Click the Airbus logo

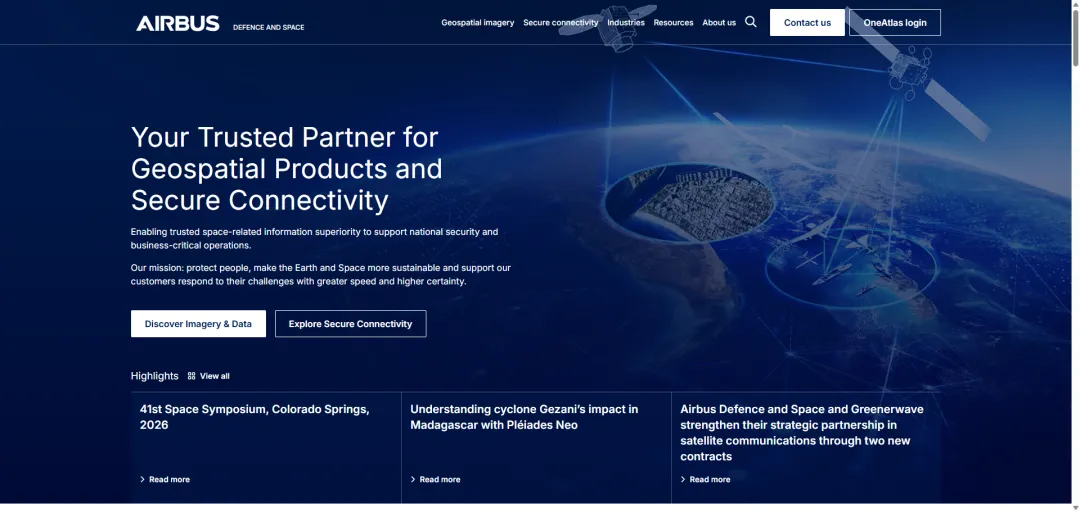point(178,23)
